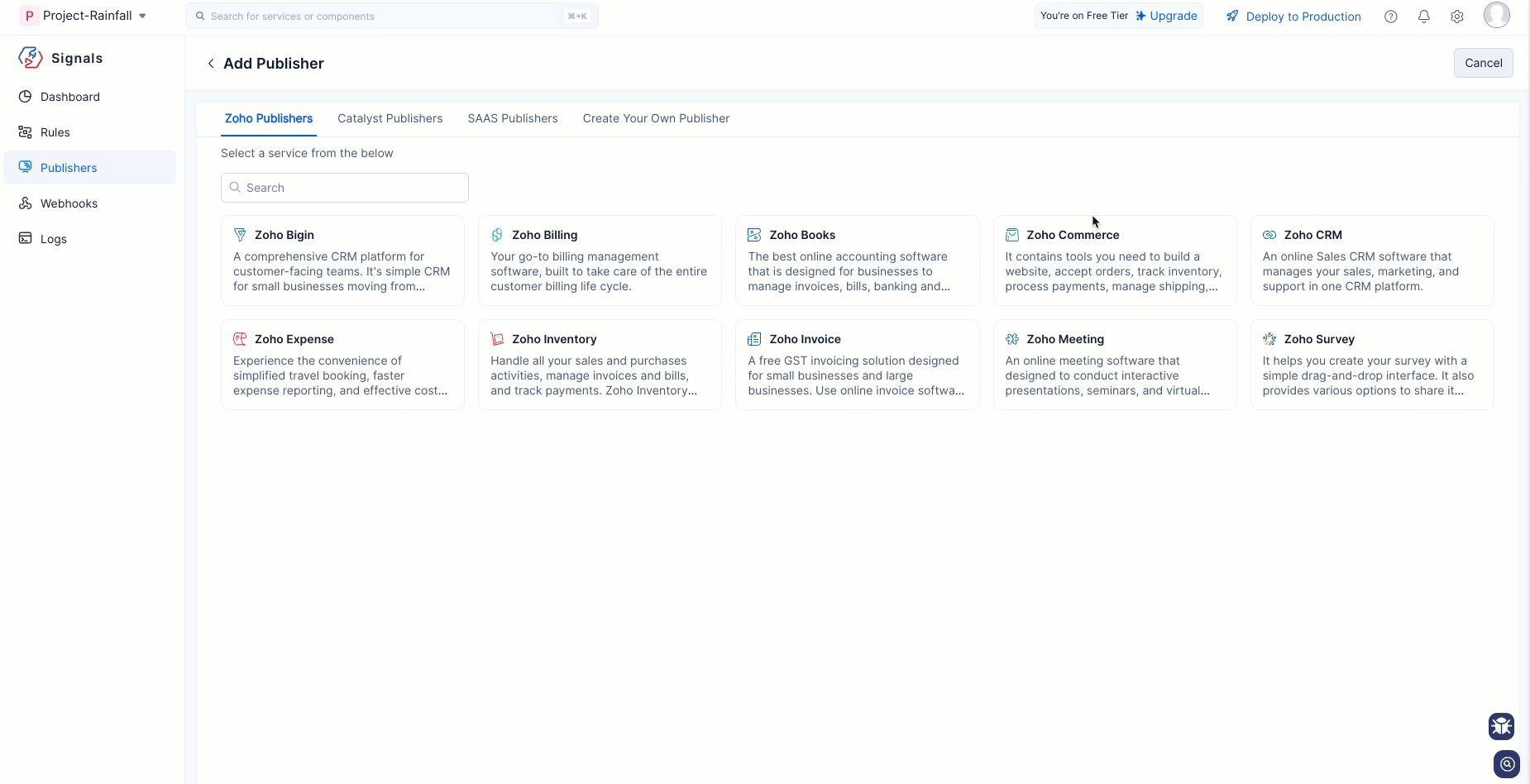Viewport: 1530px width, 784px height.
Task: Click the round search assistant icon at bottom right
Action: (1507, 764)
